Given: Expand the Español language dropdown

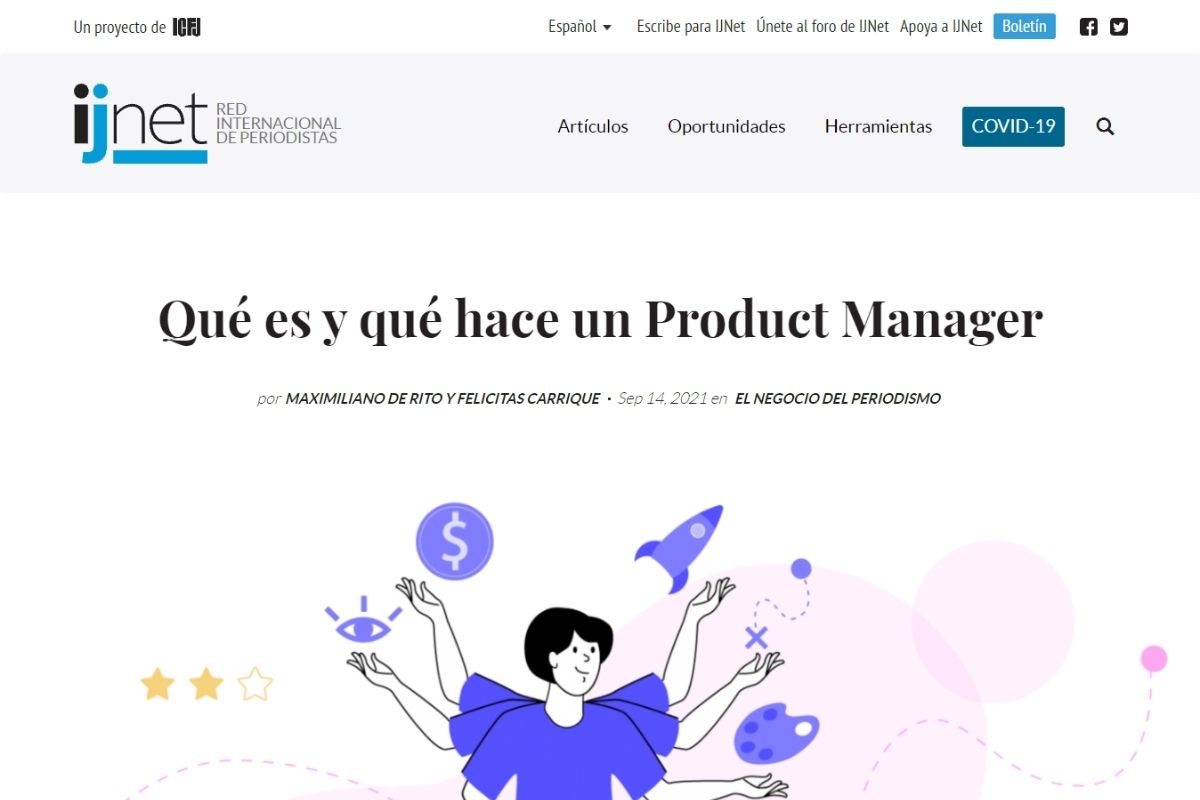Looking at the screenshot, I should pyautogui.click(x=580, y=27).
